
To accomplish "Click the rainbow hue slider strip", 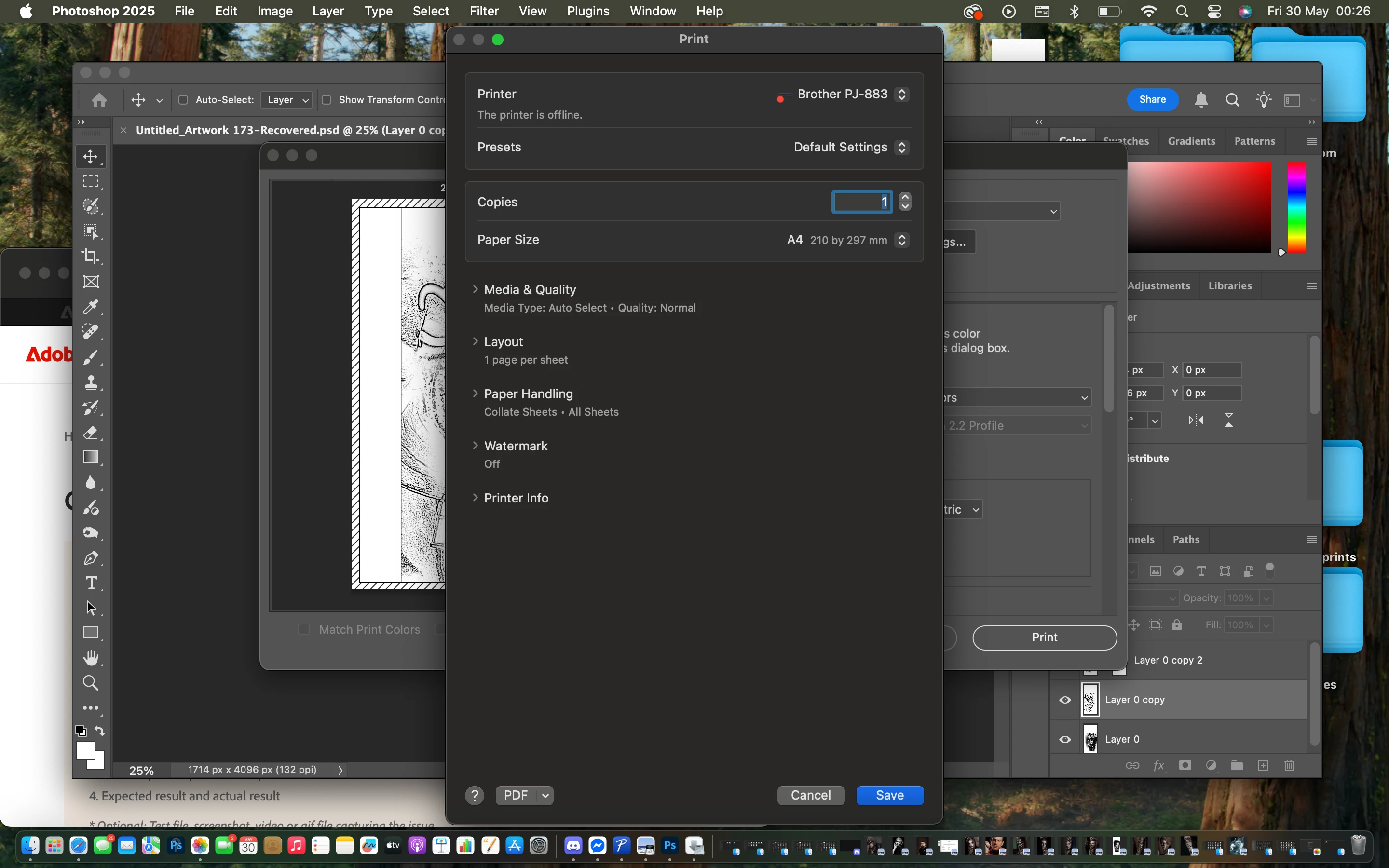I will click(1296, 207).
